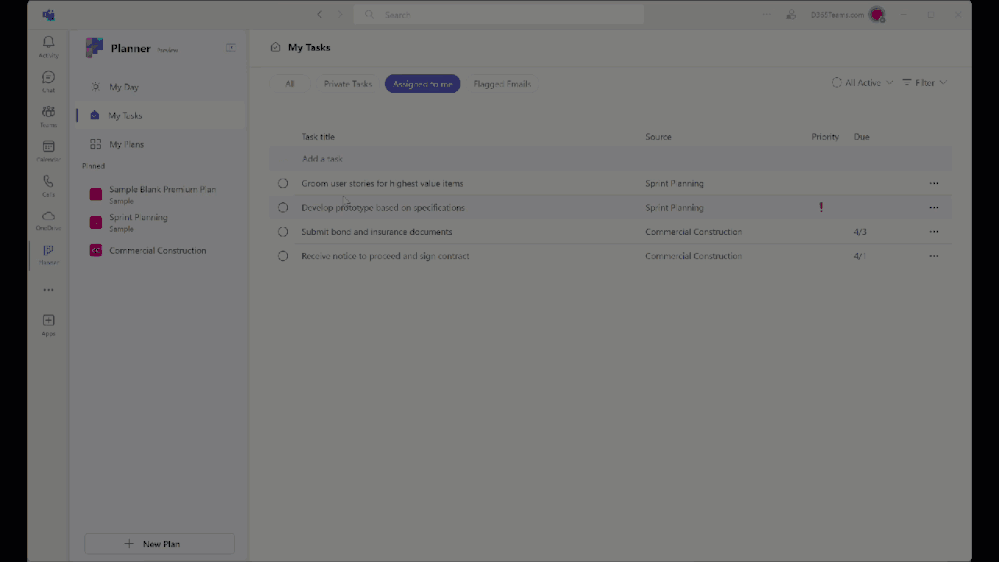This screenshot has width=999, height=562.
Task: Open the Sprint Planning pinned plan
Action: click(x=159, y=222)
